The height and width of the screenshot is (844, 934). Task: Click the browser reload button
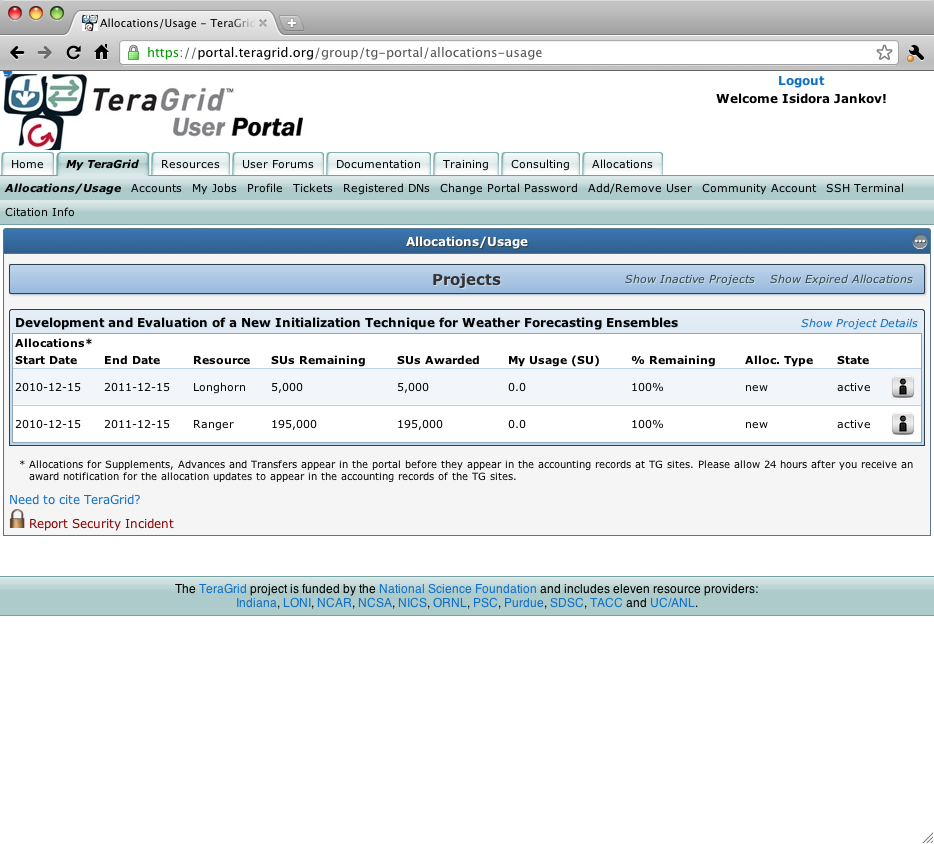coord(73,53)
